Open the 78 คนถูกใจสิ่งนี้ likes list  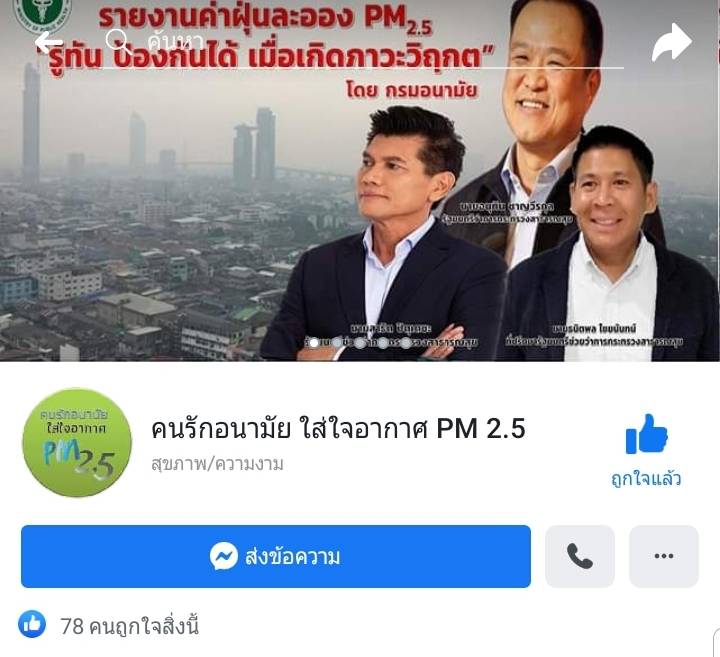[x=129, y=626]
